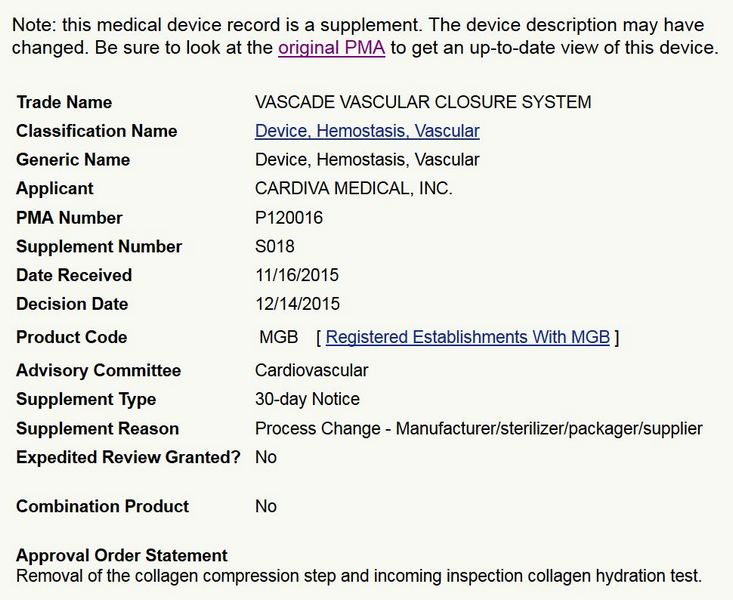Open Registered Establishments With MGB link
This screenshot has width=733, height=600.
click(467, 337)
